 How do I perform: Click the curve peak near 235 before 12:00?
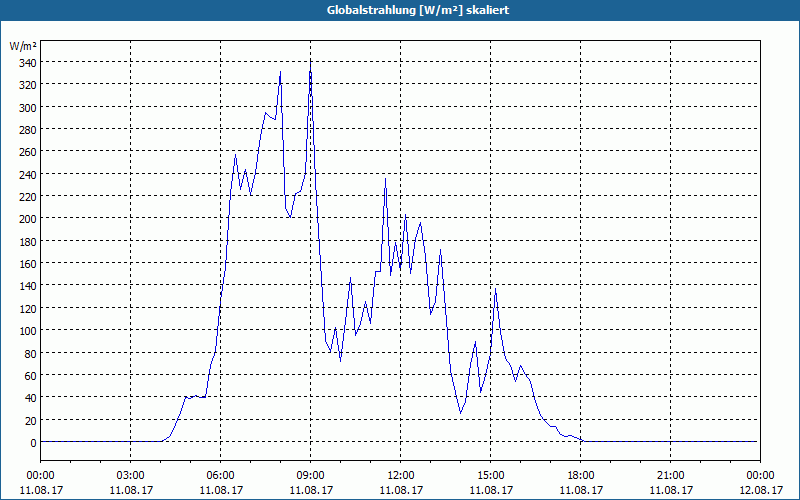pyautogui.click(x=385, y=179)
